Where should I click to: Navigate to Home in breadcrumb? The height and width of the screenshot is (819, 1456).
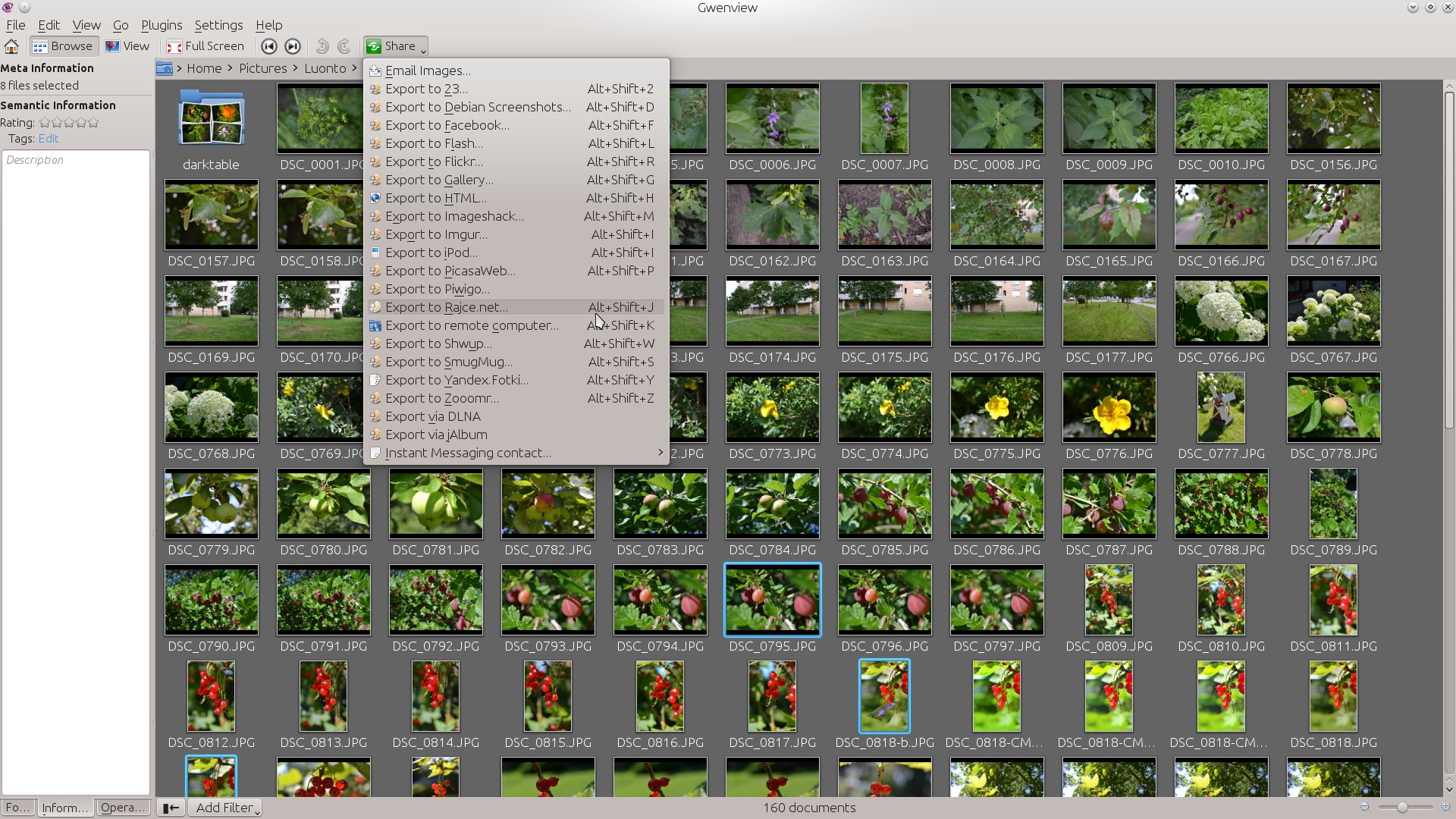pos(204,68)
